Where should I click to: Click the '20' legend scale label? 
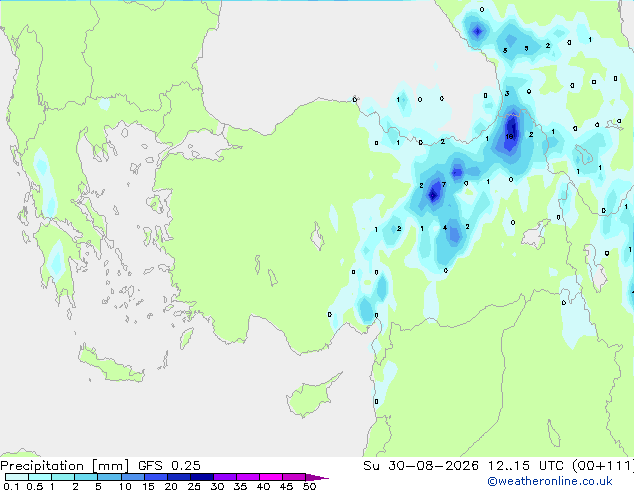tap(171, 486)
